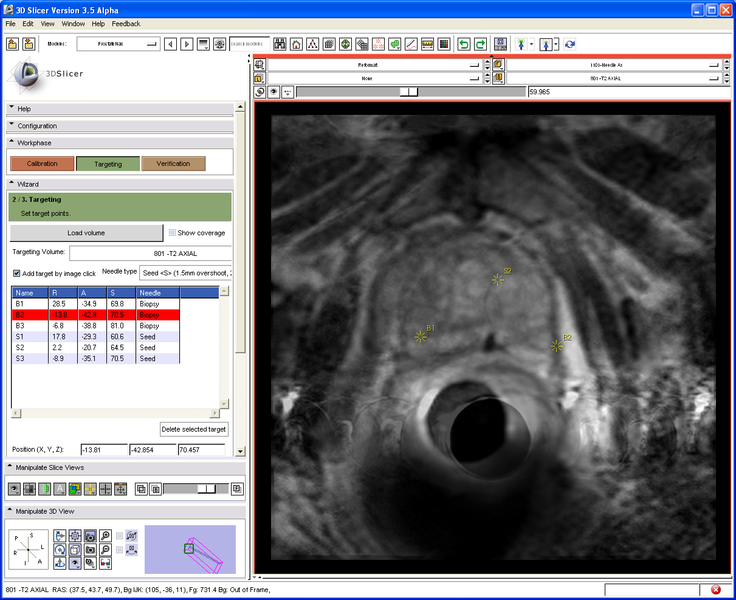The width and height of the screenshot is (736, 600).
Task: Go to next module arrow button
Action: pyautogui.click(x=187, y=44)
